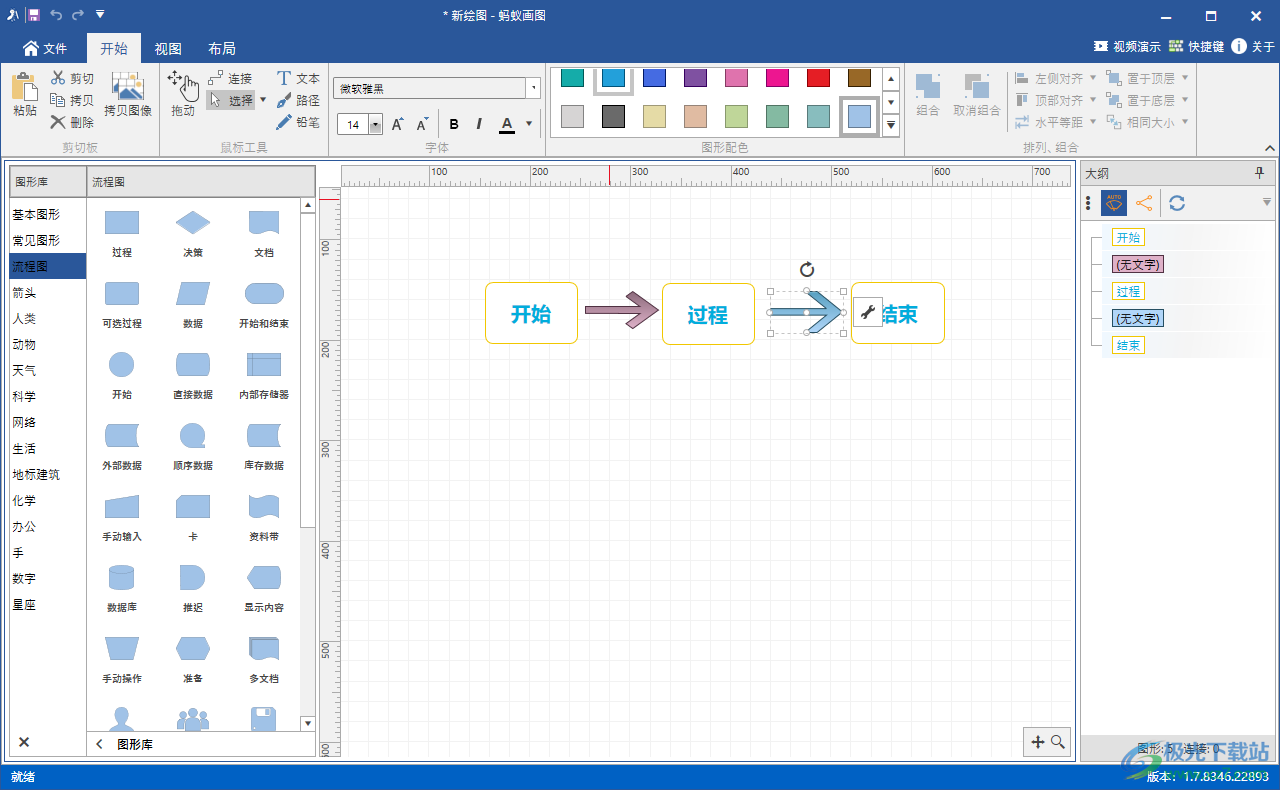The image size is (1280, 790).
Task: Open the File (文件) tab
Action: click(44, 48)
